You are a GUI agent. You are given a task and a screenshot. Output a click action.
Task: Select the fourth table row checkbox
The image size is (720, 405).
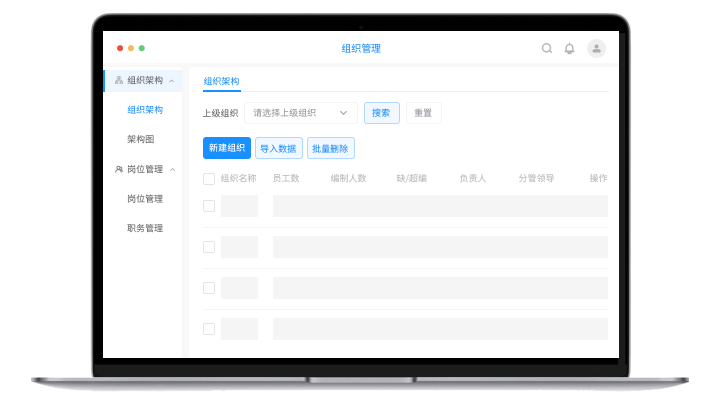click(x=209, y=328)
